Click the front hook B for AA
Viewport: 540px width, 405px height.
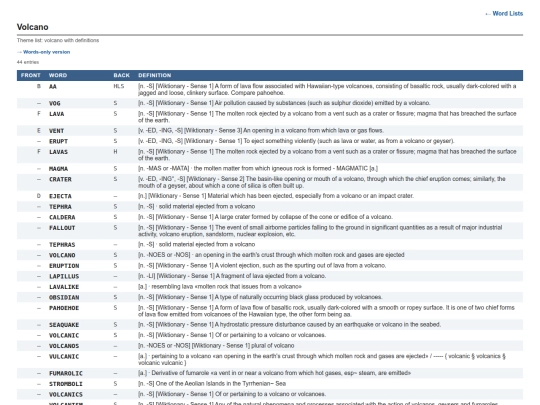(39, 86)
